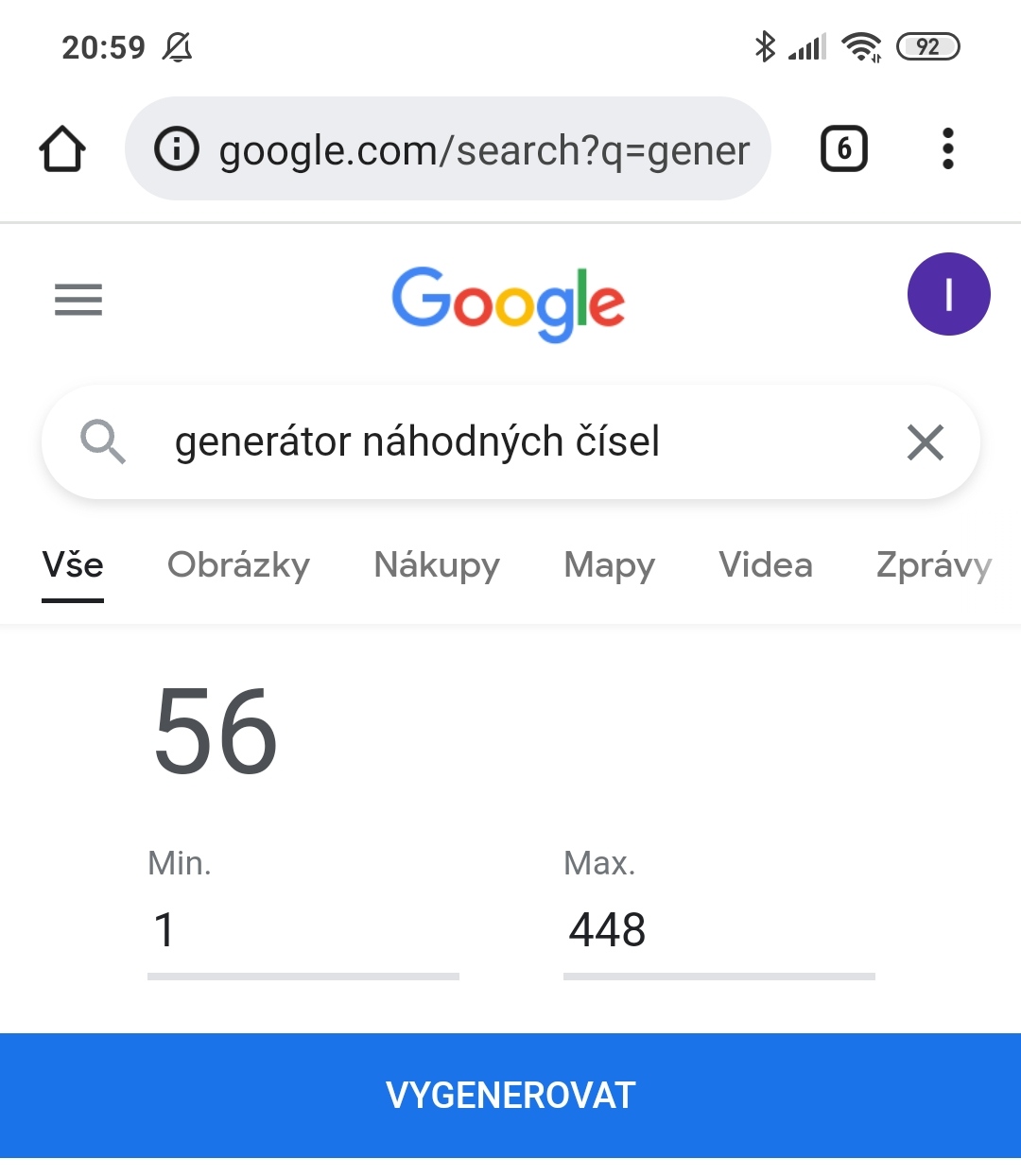This screenshot has width=1021, height=1176.
Task: Open the Mapy tab
Action: click(x=609, y=565)
